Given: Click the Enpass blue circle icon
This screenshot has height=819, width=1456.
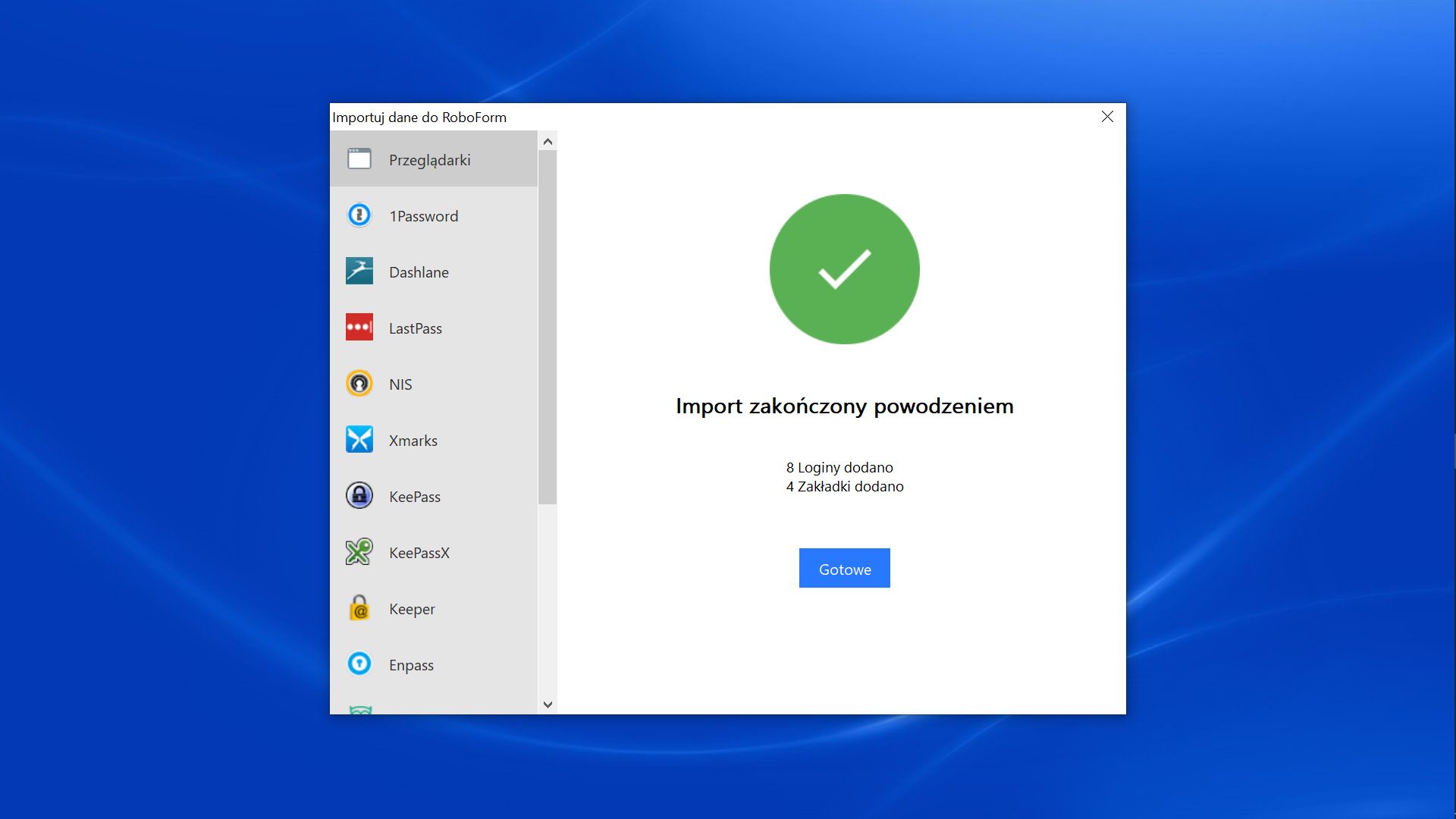Looking at the screenshot, I should point(359,664).
